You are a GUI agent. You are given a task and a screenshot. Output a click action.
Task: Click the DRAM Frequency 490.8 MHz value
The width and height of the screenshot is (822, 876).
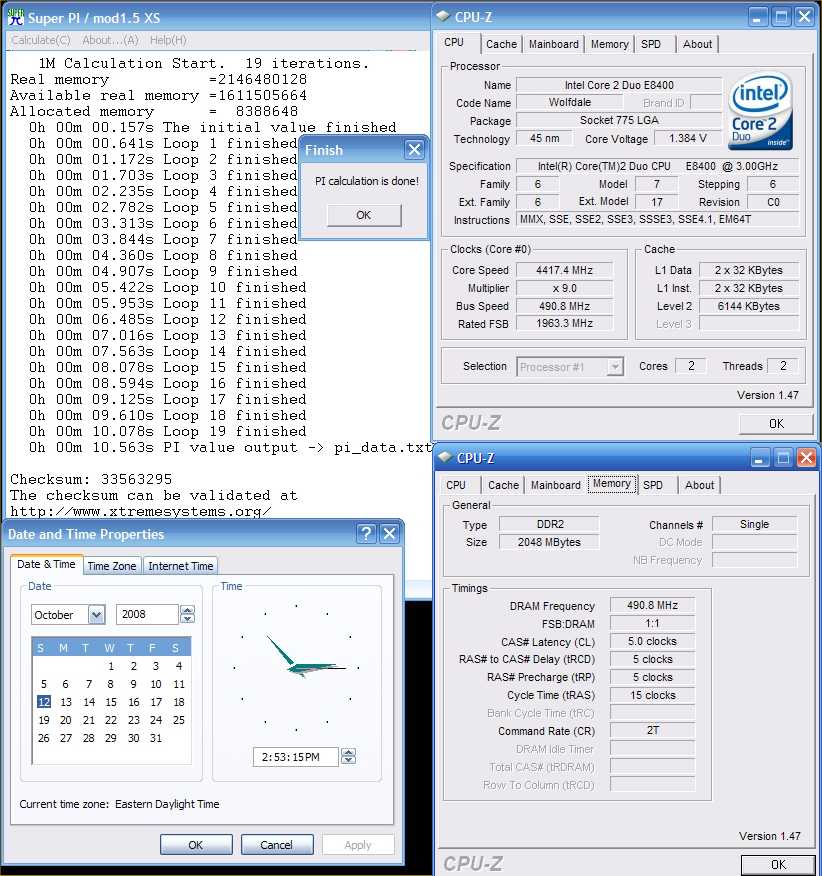click(652, 605)
